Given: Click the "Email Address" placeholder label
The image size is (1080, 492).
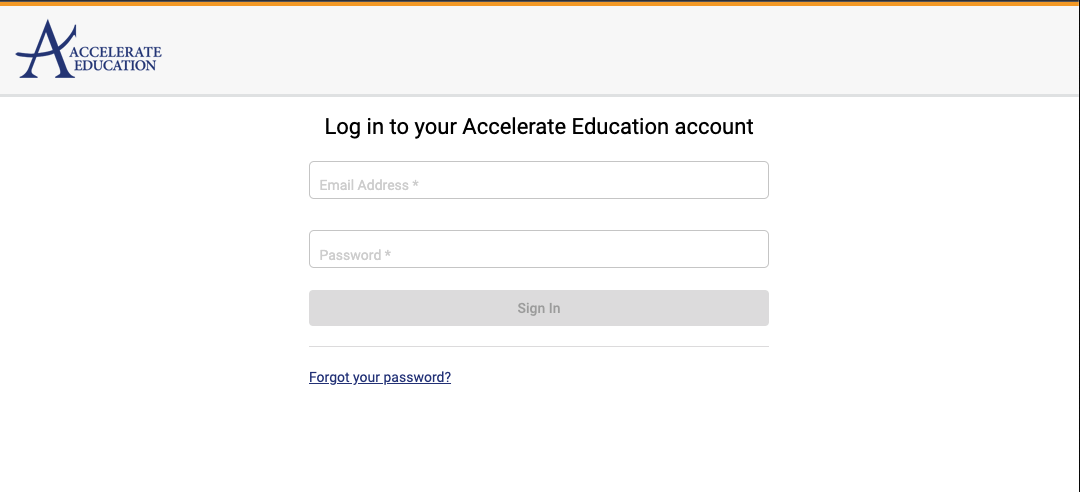Looking at the screenshot, I should pos(364,185).
